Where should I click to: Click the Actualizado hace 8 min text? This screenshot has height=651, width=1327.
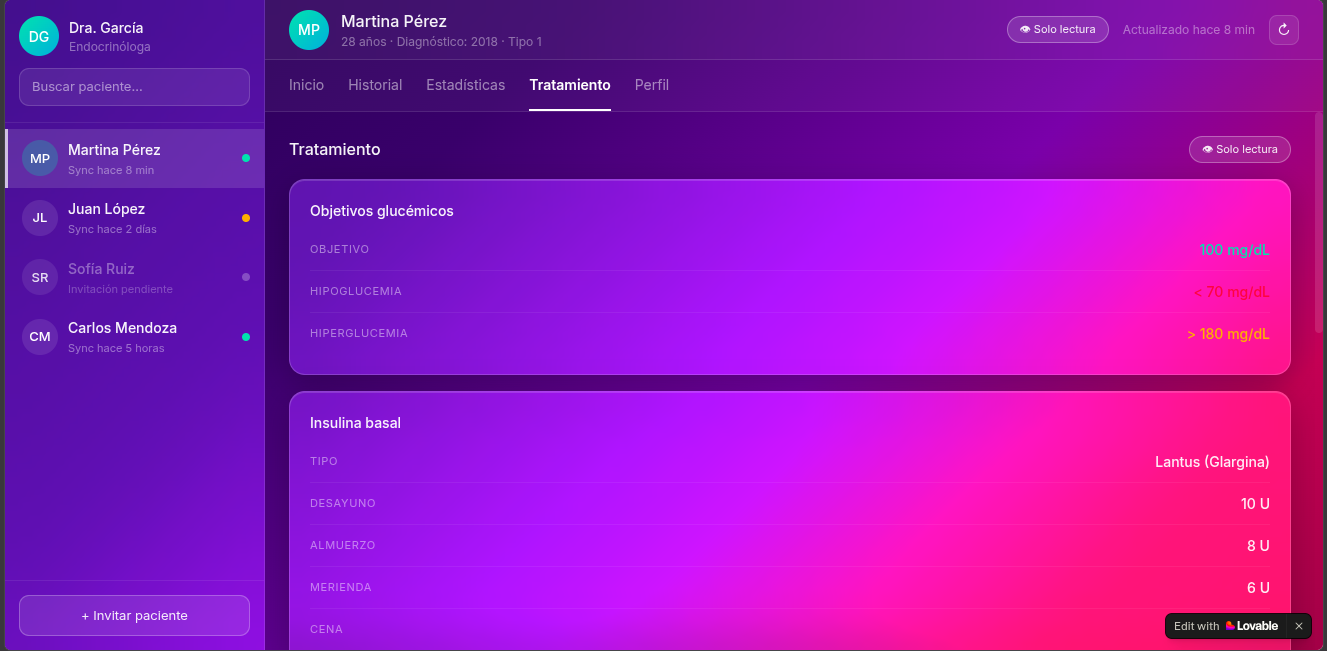[1189, 30]
